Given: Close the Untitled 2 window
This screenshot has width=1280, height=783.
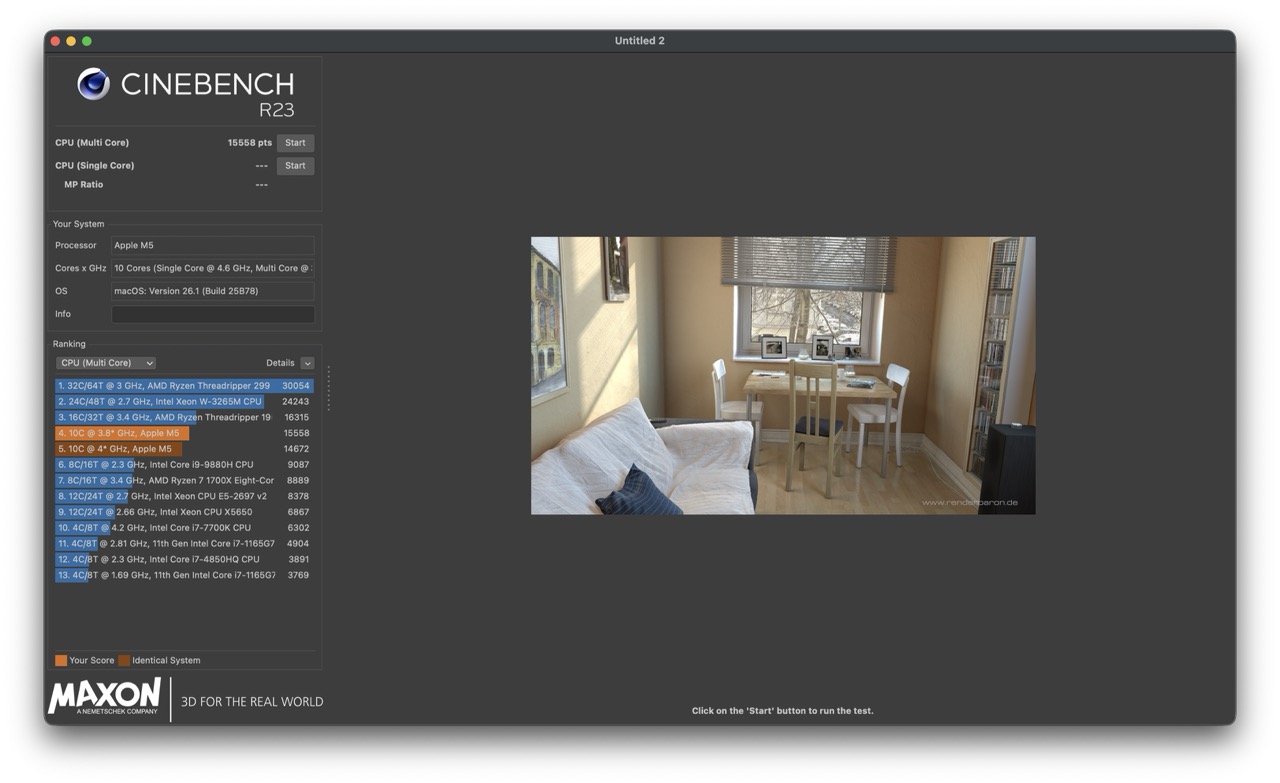Looking at the screenshot, I should pos(55,41).
